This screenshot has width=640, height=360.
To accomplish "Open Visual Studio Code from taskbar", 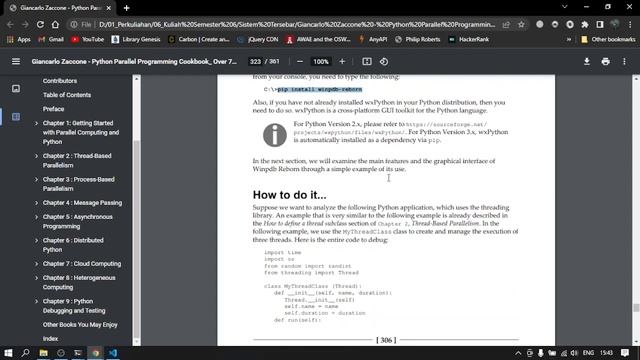I will [113, 353].
